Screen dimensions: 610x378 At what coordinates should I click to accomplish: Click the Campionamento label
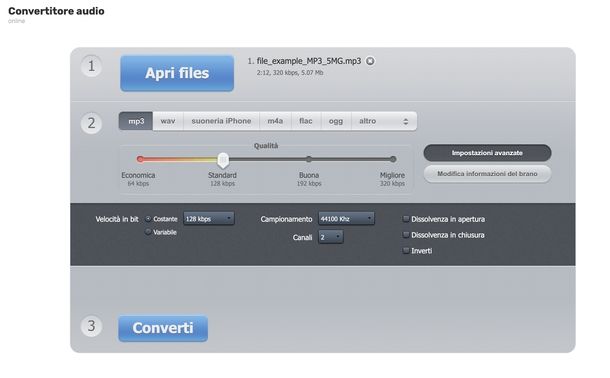click(286, 219)
